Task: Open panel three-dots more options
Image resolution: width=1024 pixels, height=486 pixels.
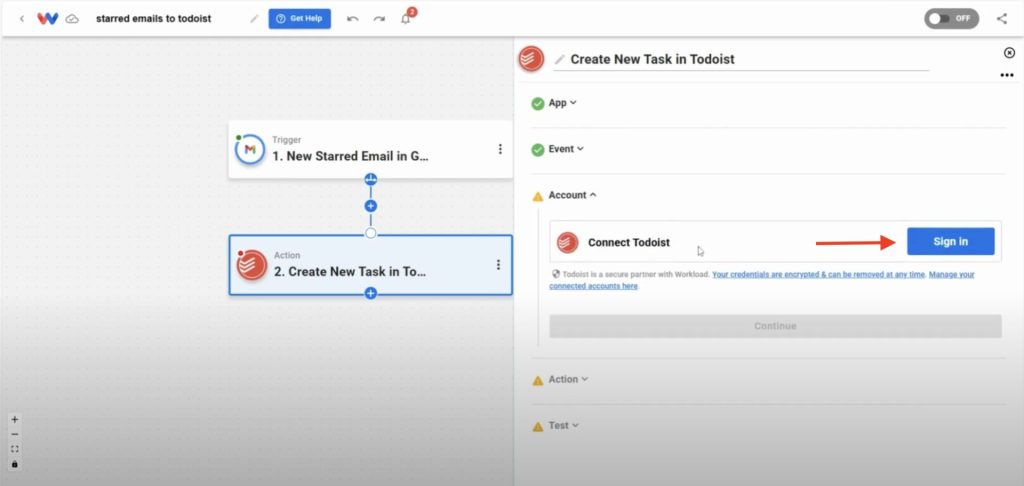Action: pos(1006,76)
